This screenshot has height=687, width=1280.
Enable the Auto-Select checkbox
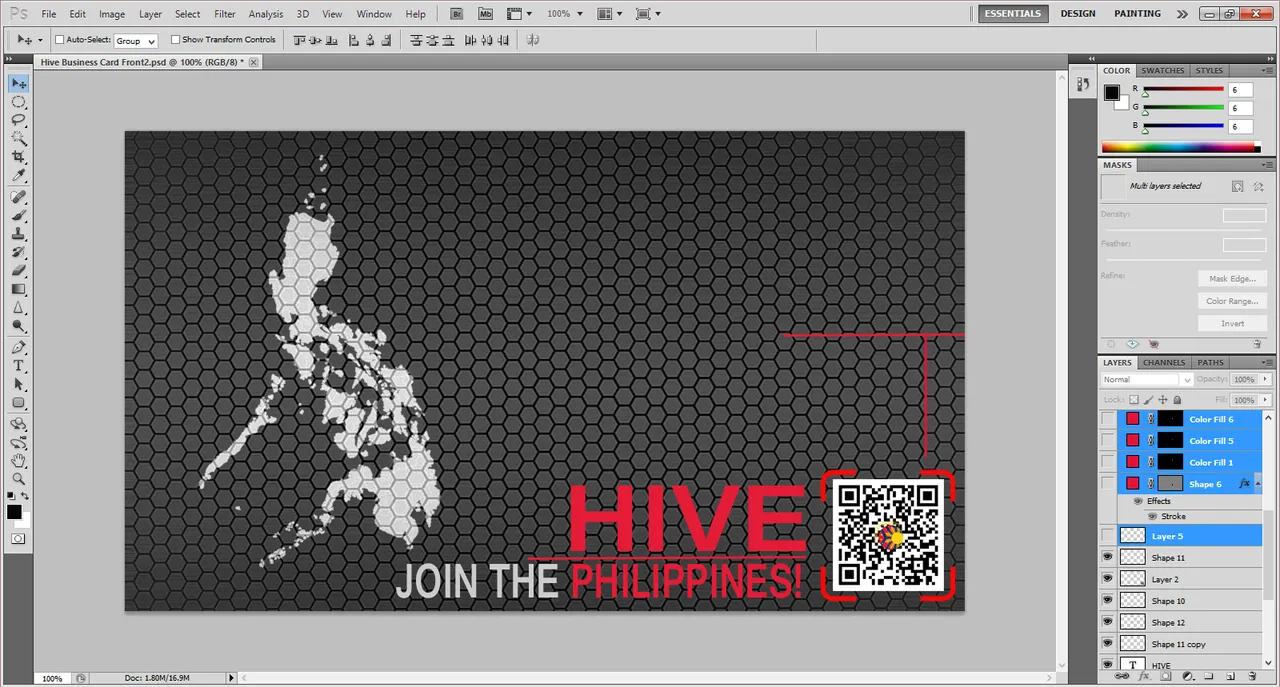coord(59,40)
